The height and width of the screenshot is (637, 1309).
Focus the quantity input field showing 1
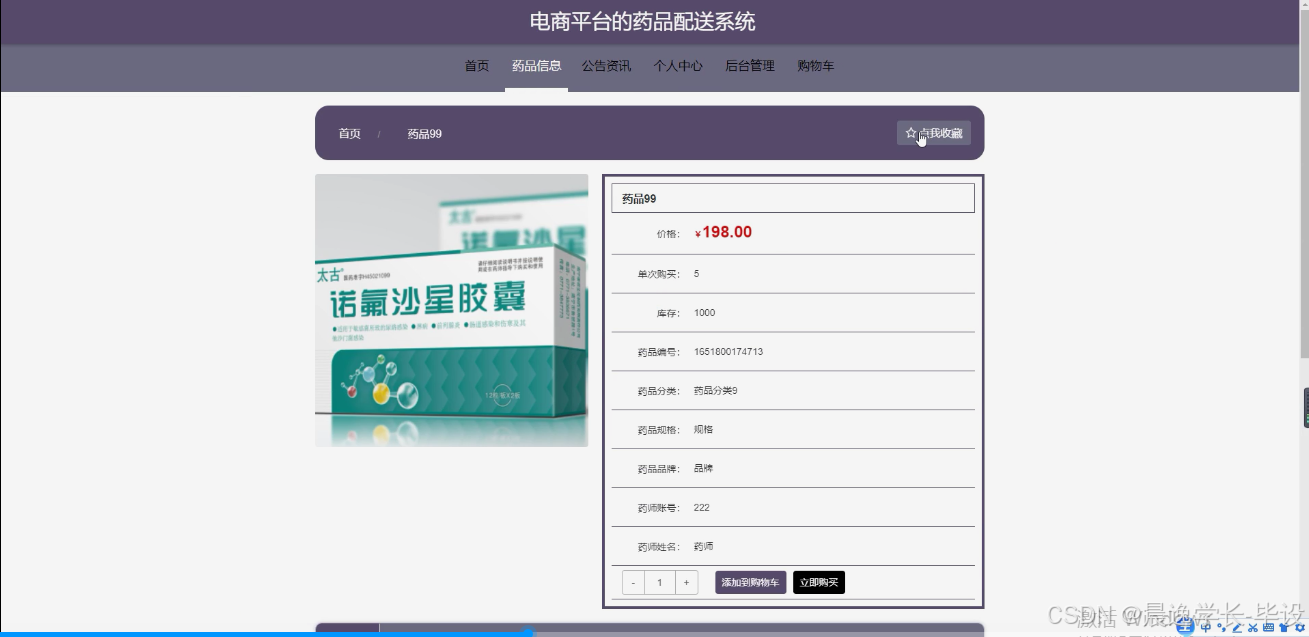tap(660, 583)
